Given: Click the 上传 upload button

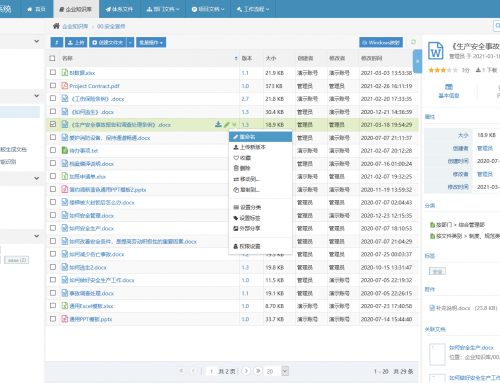Looking at the screenshot, I should point(76,42).
